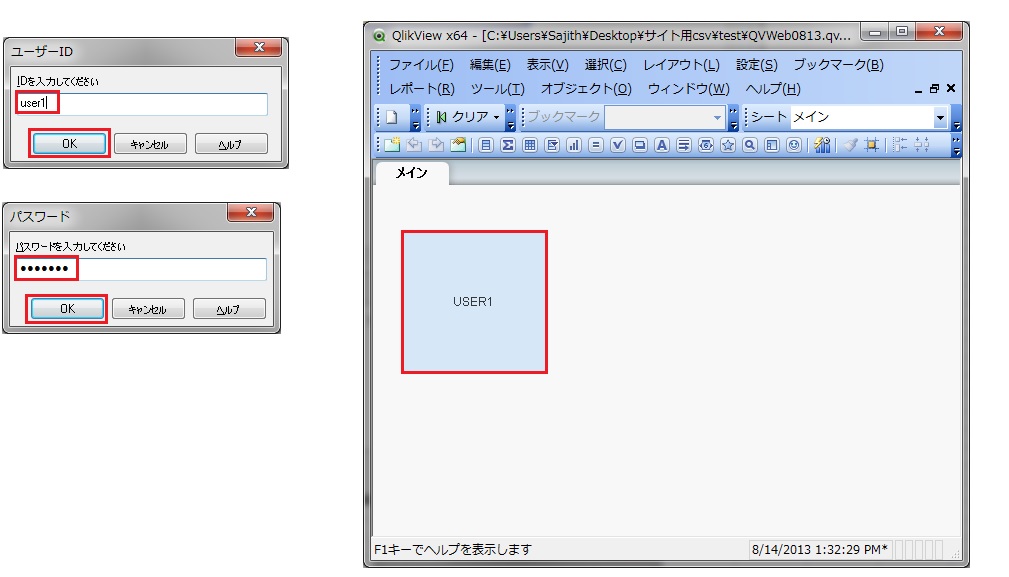Open Sheet Properties icon in design toolbar
This screenshot has height=577, width=1009.
(458, 145)
